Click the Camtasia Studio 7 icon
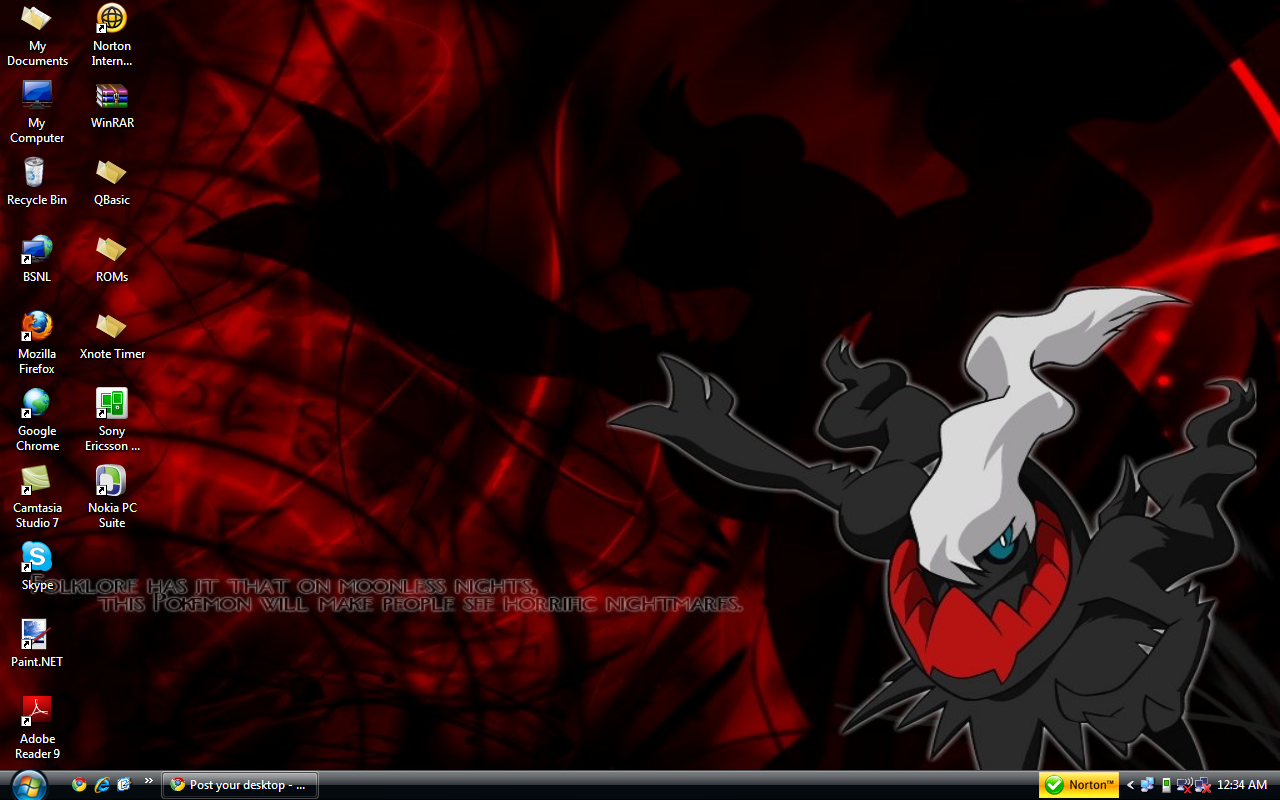 (x=37, y=481)
